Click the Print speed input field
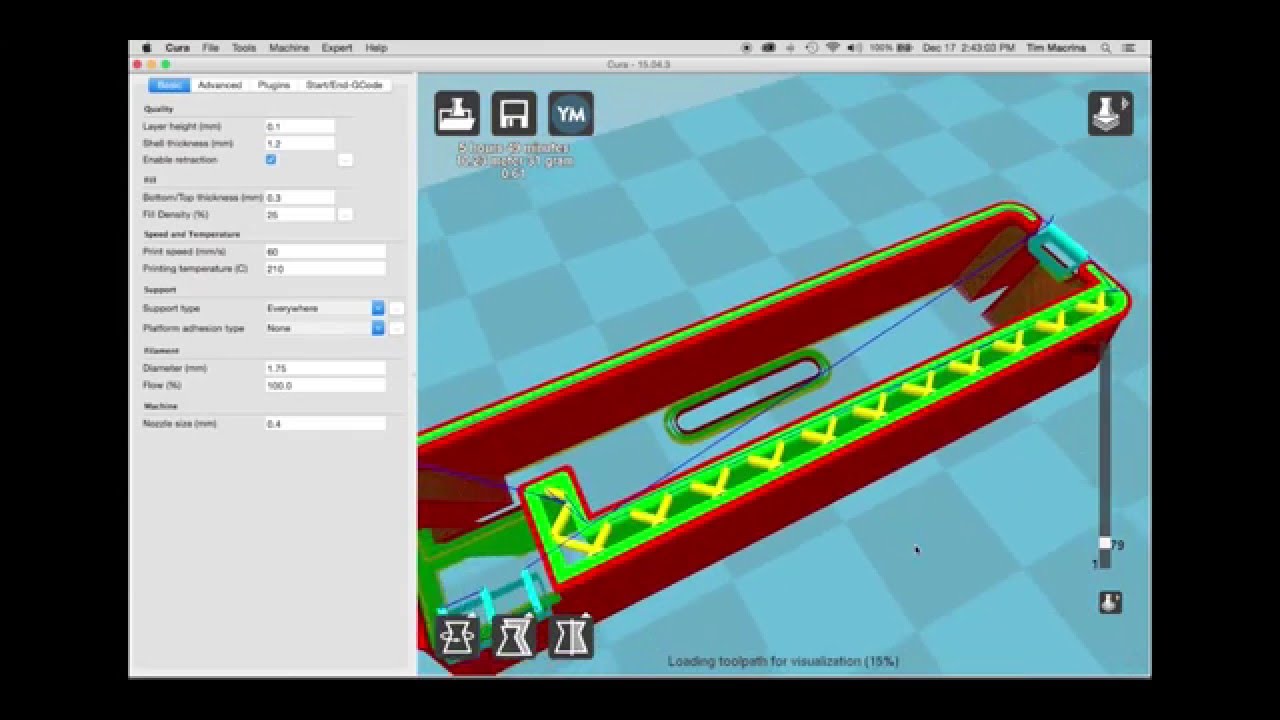This screenshot has height=720, width=1280. (x=325, y=252)
